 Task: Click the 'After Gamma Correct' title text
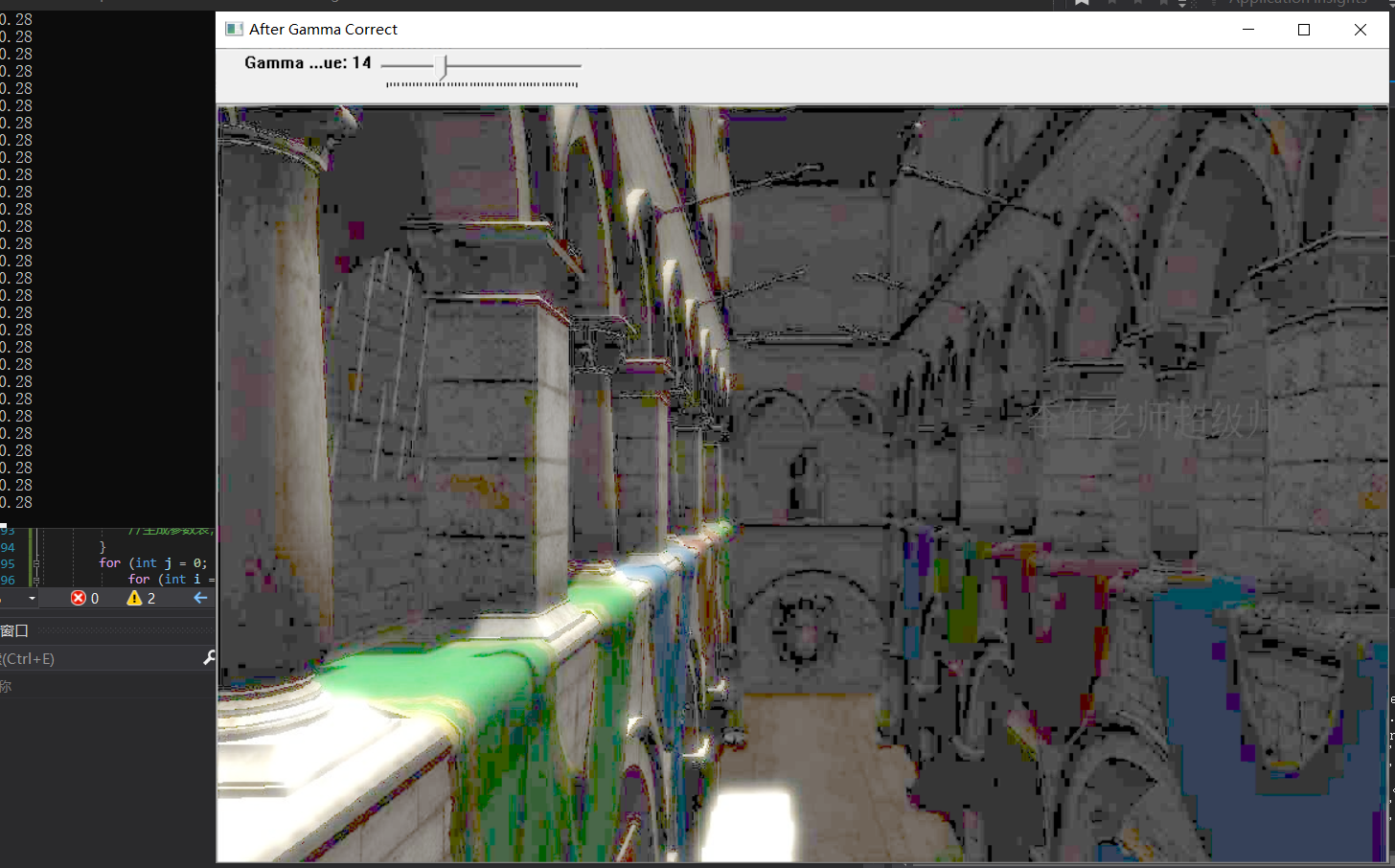pos(323,29)
